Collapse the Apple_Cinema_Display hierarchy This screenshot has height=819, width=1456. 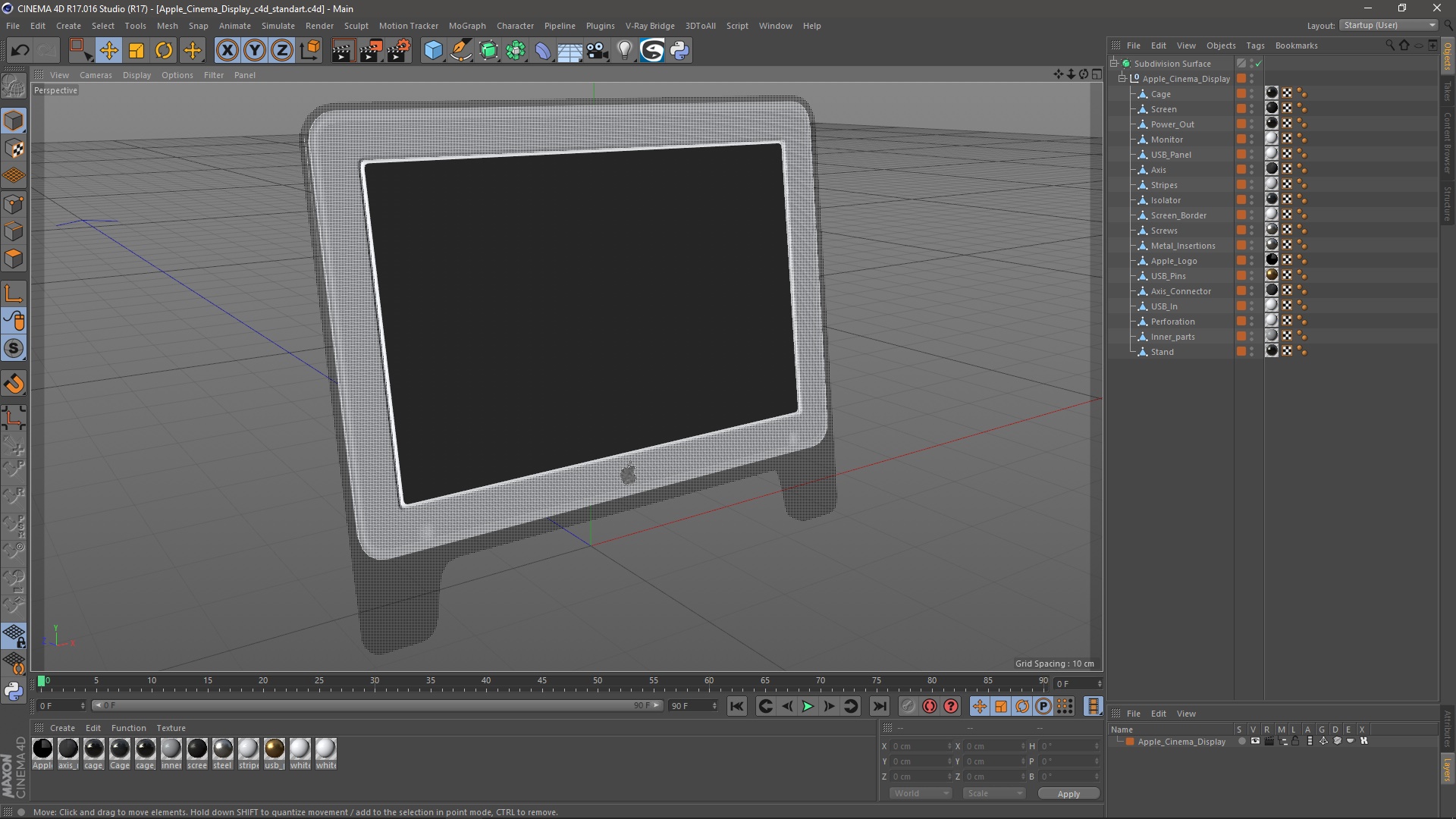[1122, 79]
